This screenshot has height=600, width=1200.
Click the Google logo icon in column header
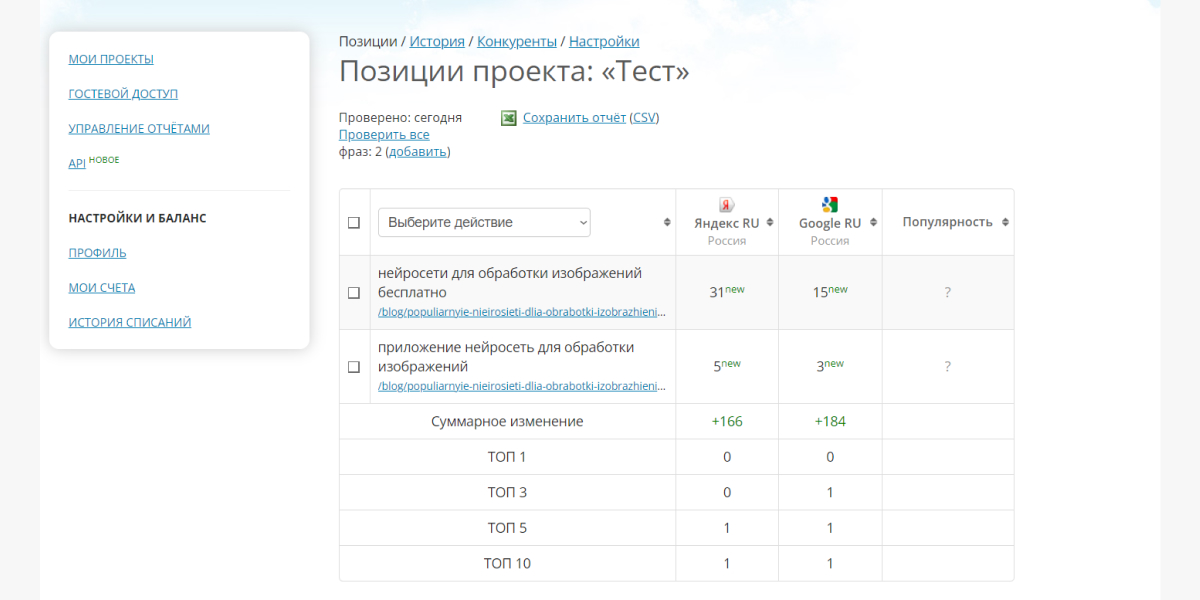pyautogui.click(x=830, y=205)
